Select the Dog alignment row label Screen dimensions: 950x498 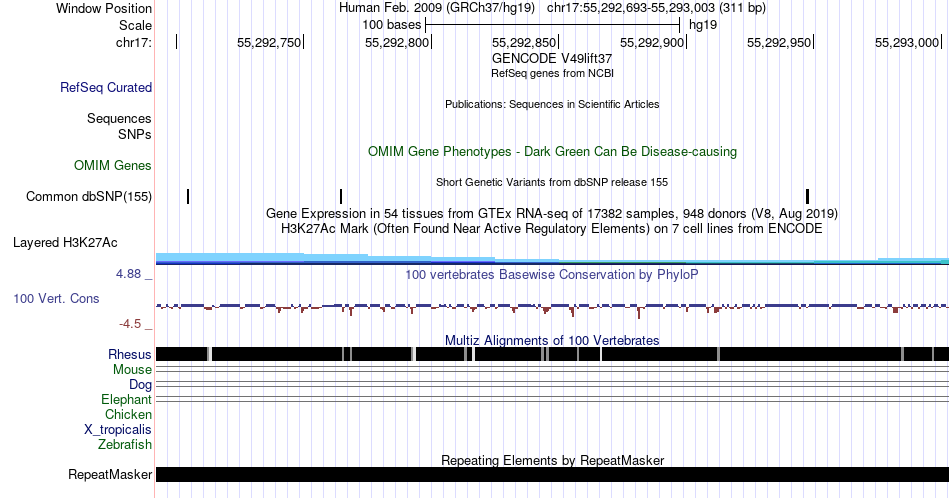pos(141,384)
